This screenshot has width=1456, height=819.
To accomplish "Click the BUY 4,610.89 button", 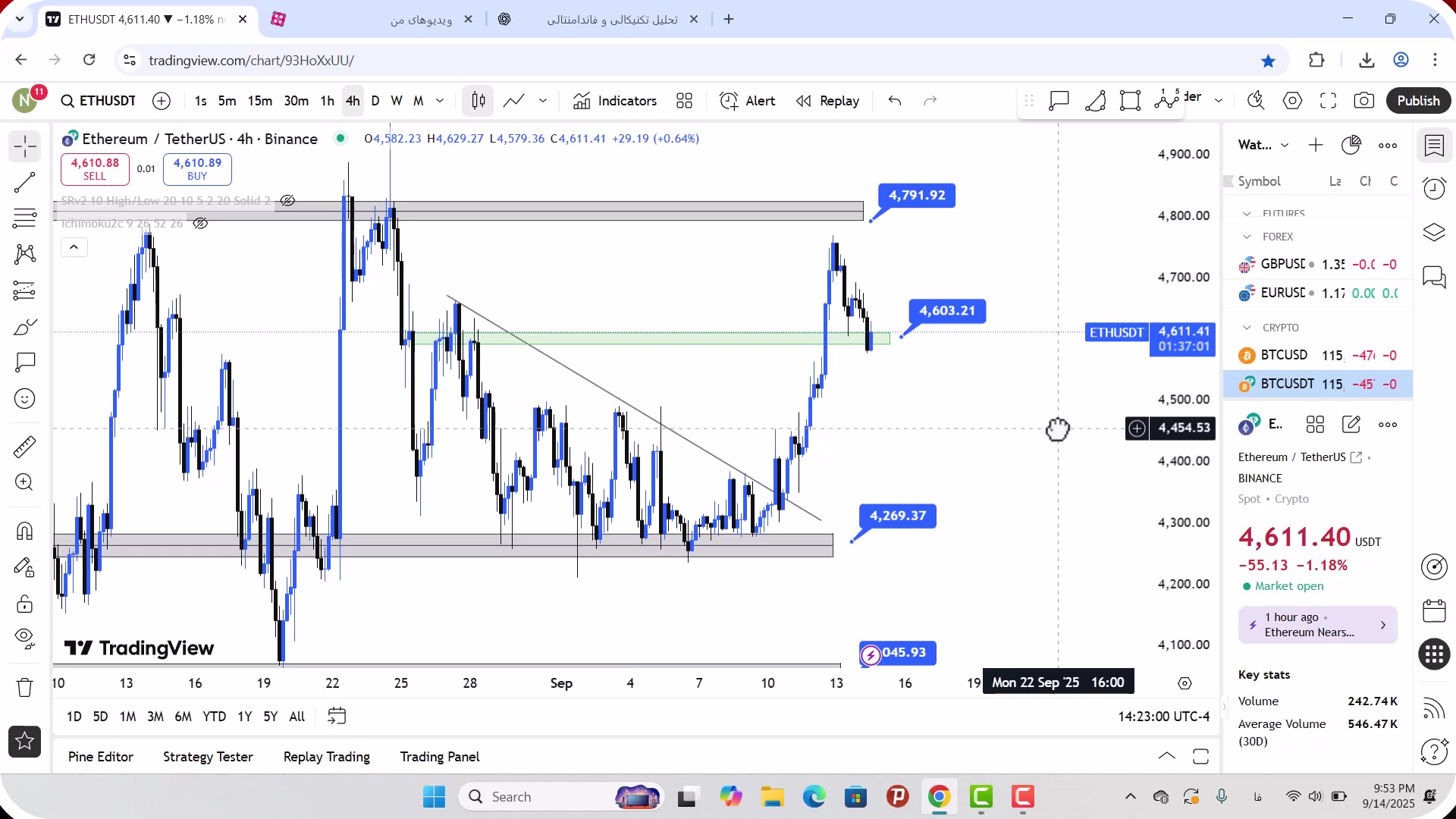I will point(197,169).
